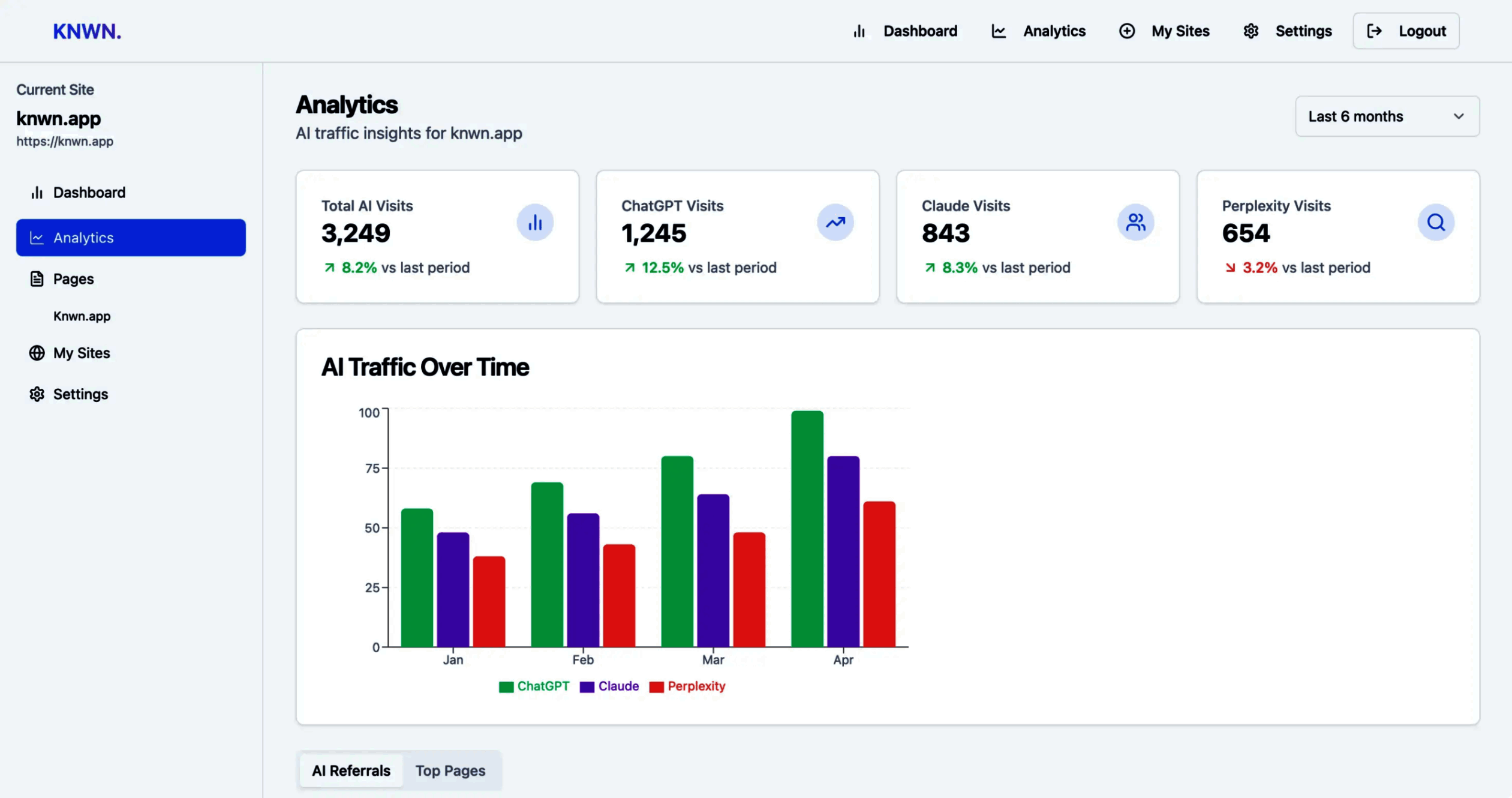Click the globe icon beside My Sites in sidebar

37,353
